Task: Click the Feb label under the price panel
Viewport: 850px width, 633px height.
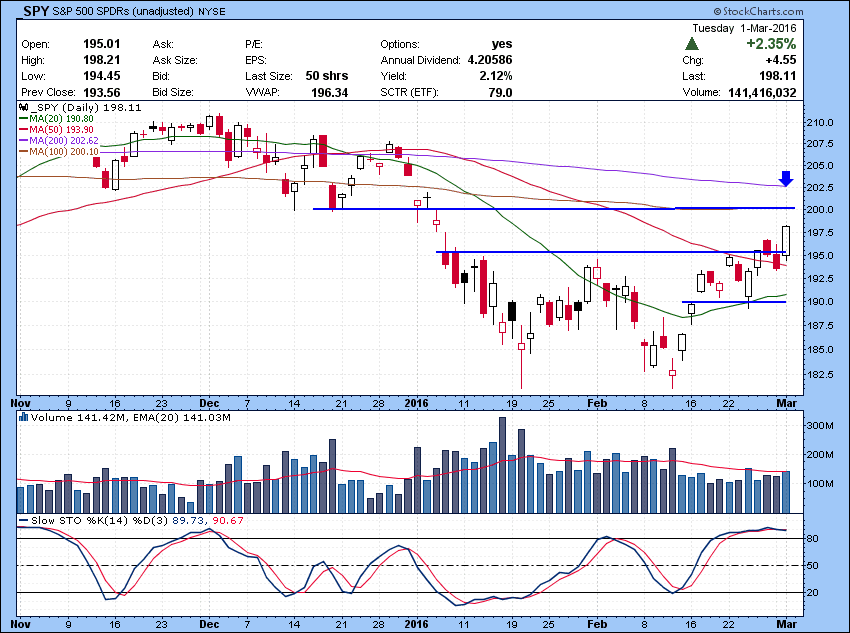Action: (x=597, y=403)
